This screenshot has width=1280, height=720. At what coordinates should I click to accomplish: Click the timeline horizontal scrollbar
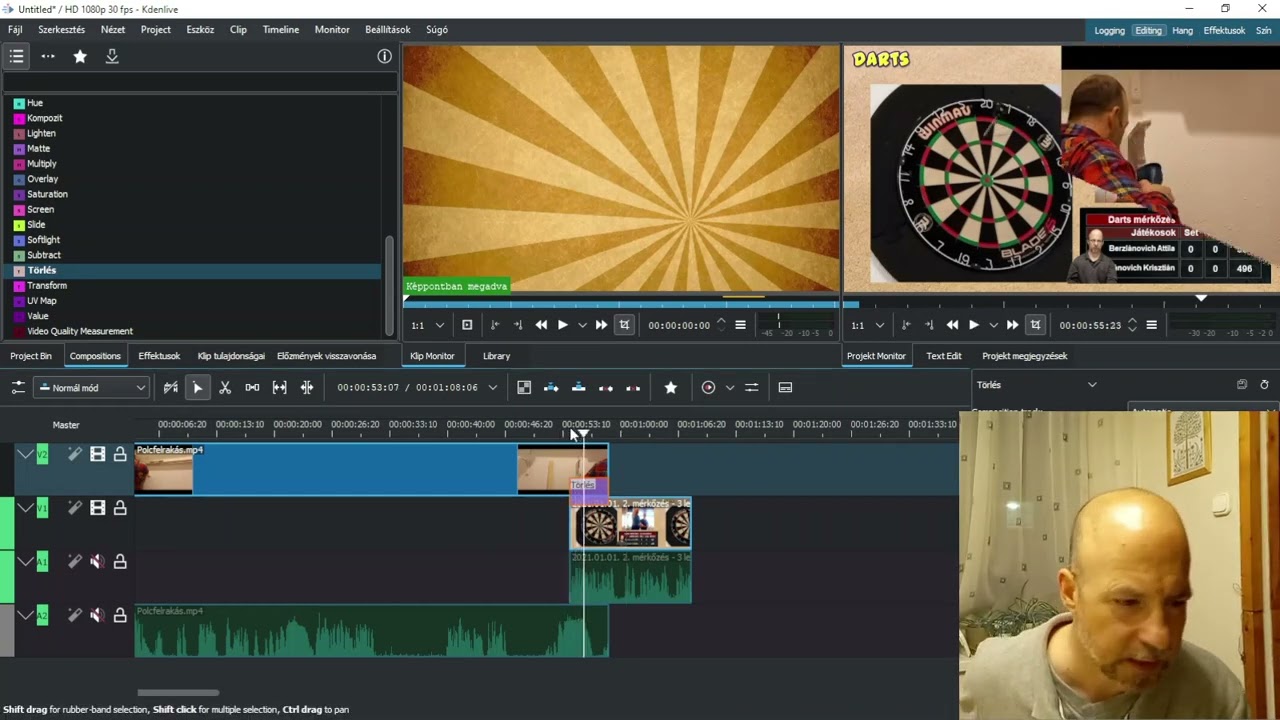coord(178,692)
